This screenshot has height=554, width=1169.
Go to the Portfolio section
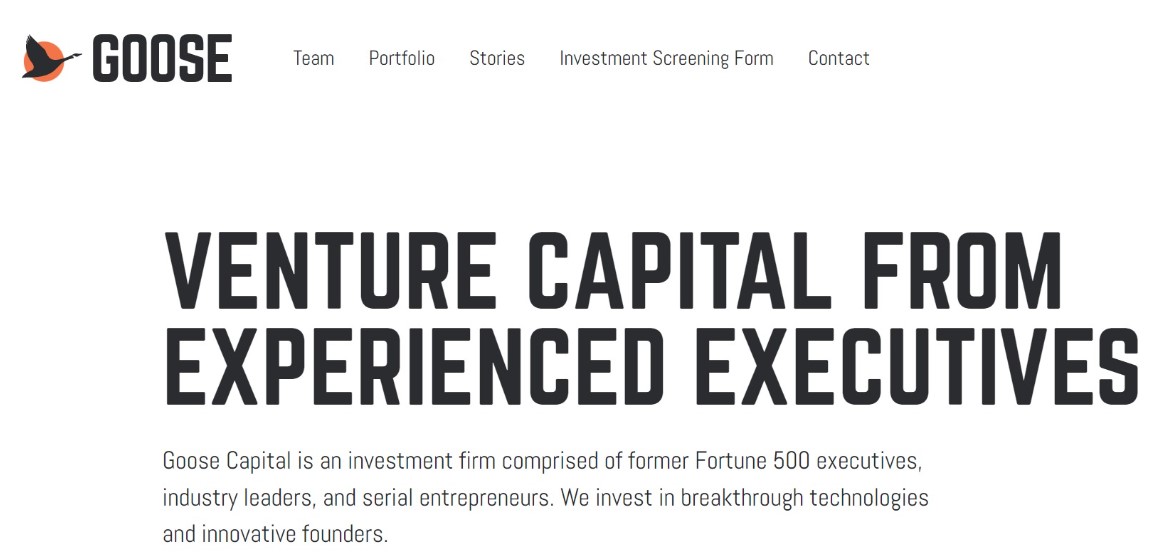pyautogui.click(x=402, y=58)
